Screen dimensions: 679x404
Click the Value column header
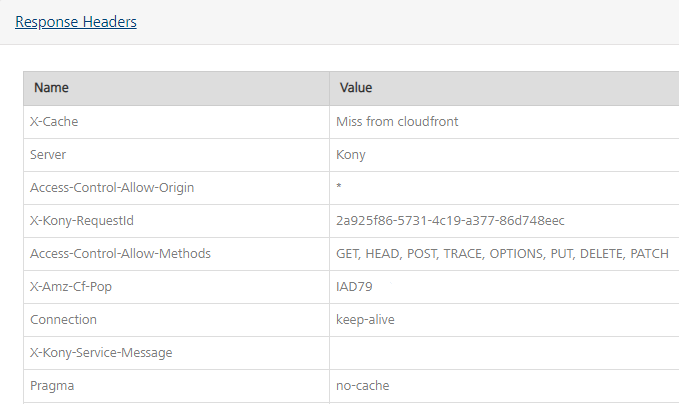tap(504, 88)
